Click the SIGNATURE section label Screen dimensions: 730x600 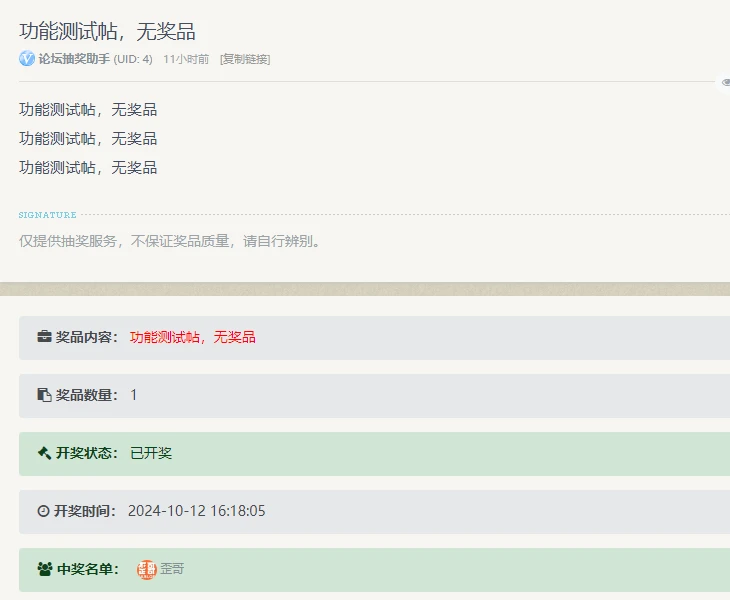click(x=48, y=215)
